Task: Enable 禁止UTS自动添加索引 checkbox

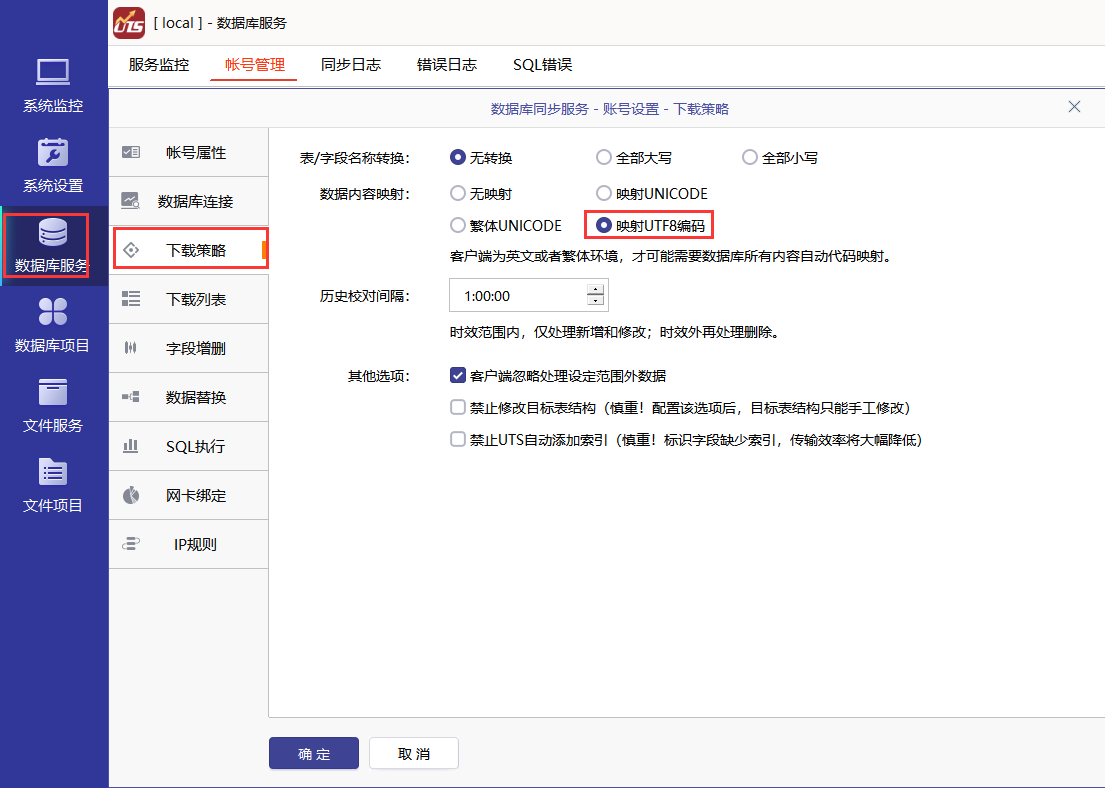Action: pos(457,440)
